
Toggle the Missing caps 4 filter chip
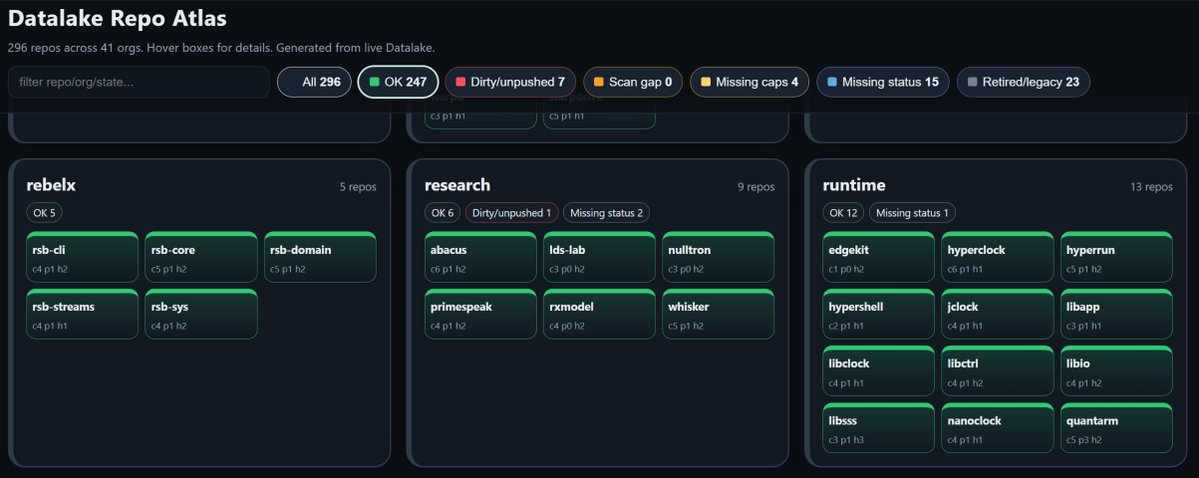click(749, 82)
